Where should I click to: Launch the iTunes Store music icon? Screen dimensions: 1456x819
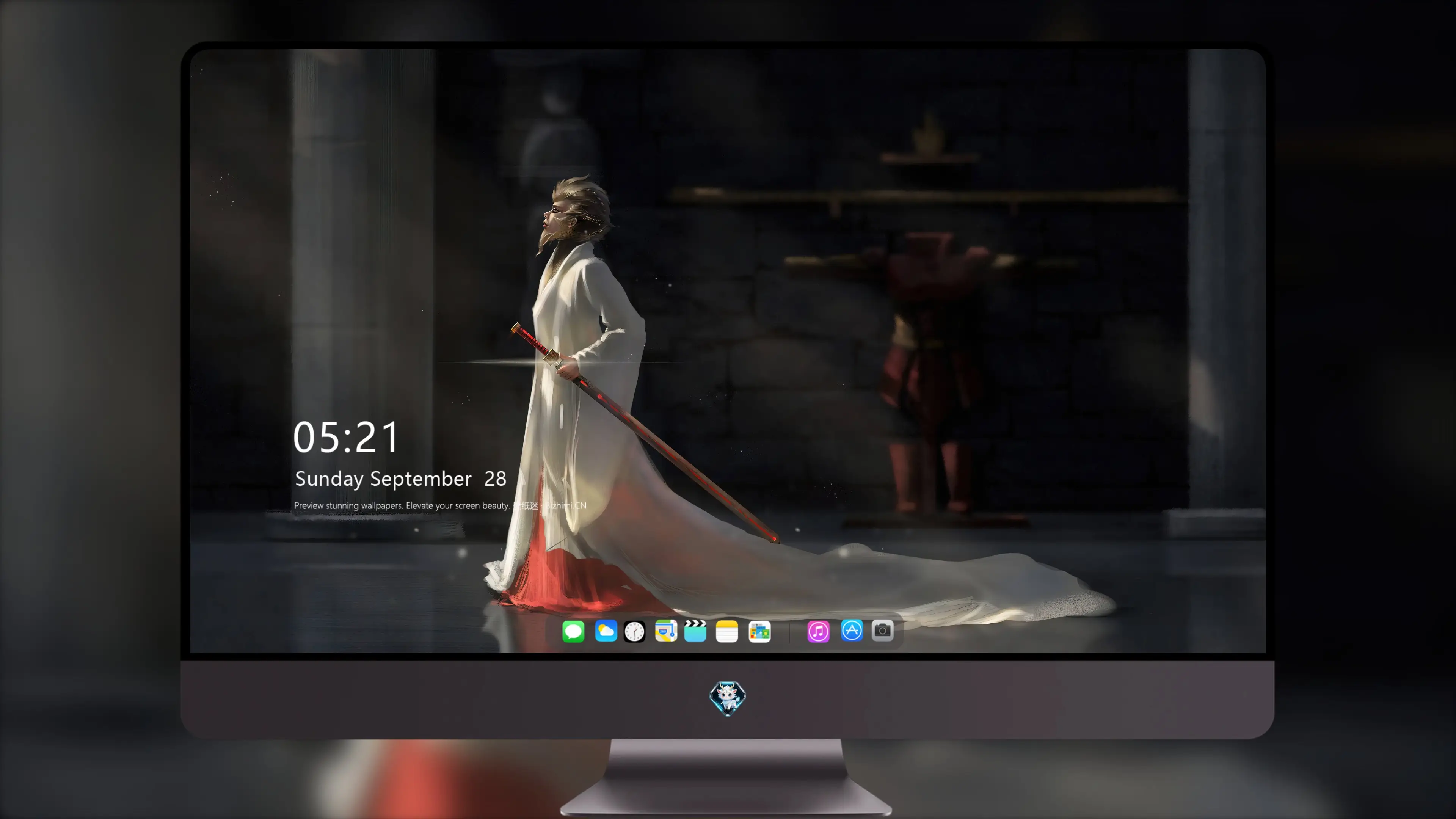[x=819, y=631]
